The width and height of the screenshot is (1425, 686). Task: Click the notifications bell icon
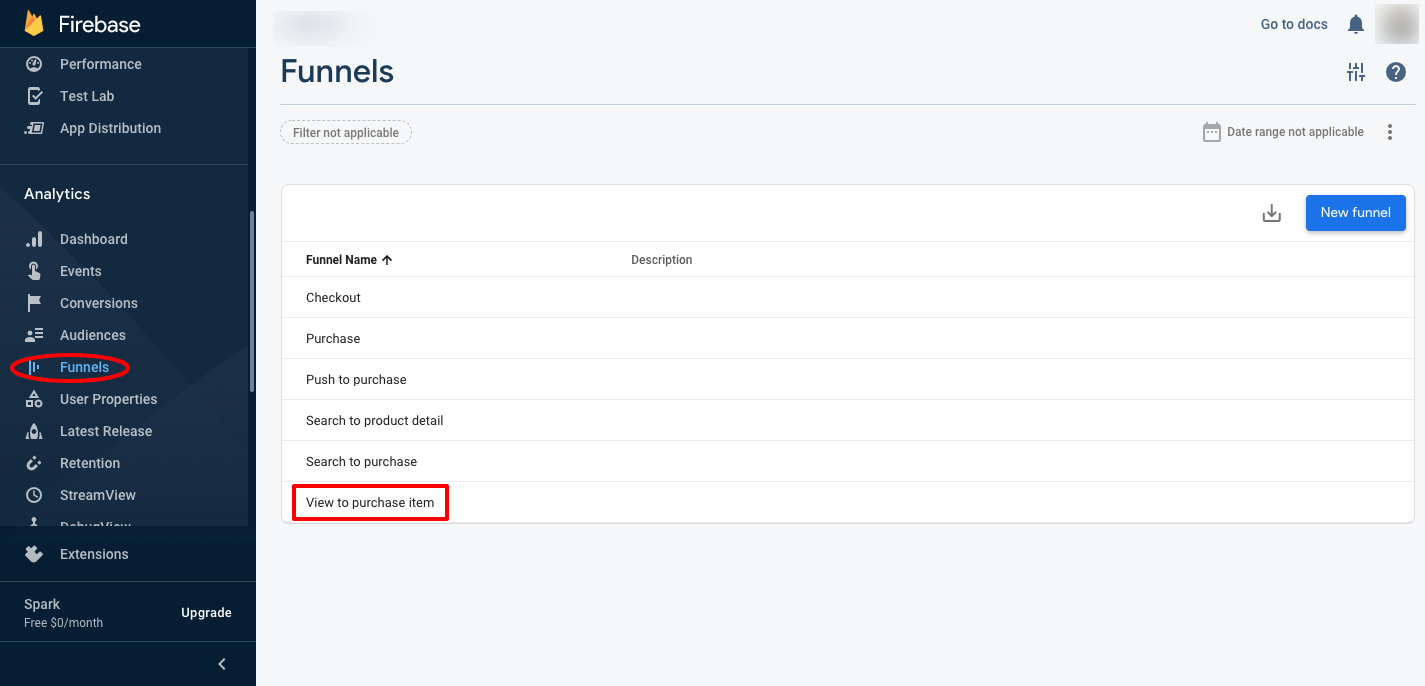(1356, 24)
